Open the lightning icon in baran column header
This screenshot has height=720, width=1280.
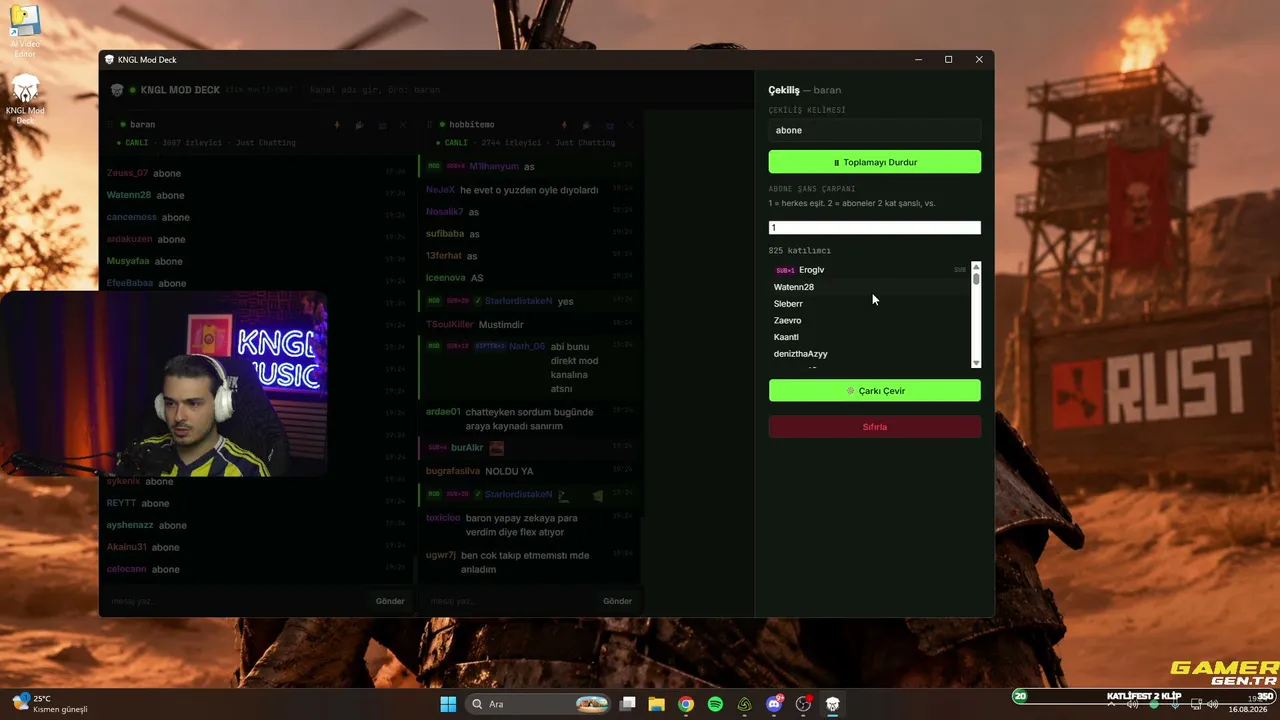pos(336,125)
